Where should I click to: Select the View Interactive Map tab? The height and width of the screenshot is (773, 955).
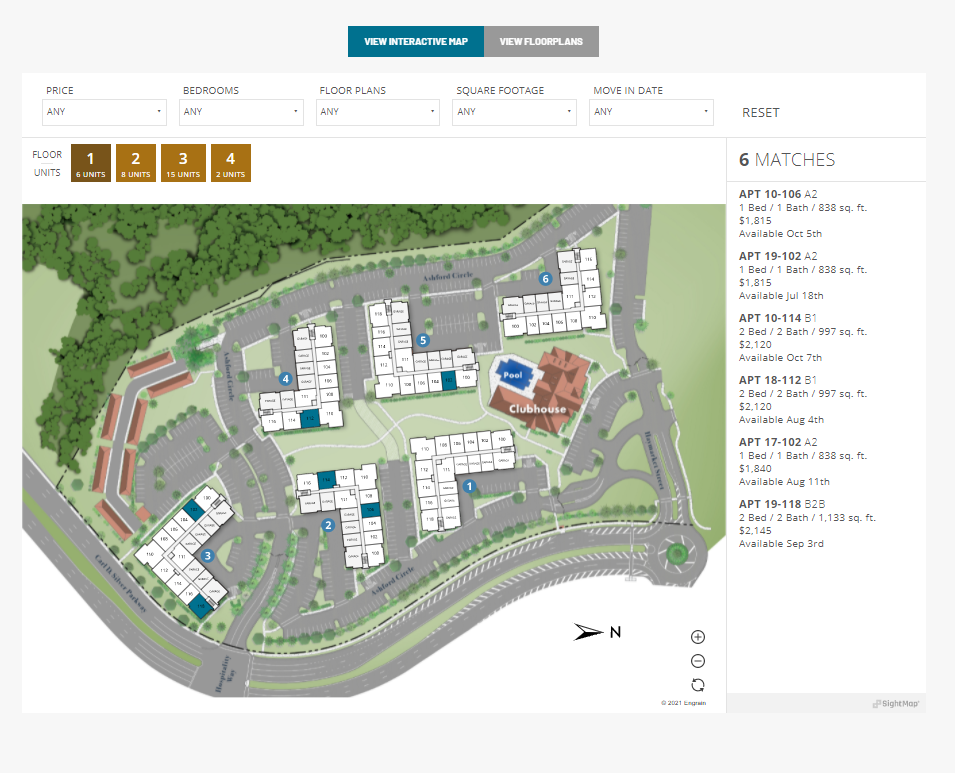click(415, 41)
